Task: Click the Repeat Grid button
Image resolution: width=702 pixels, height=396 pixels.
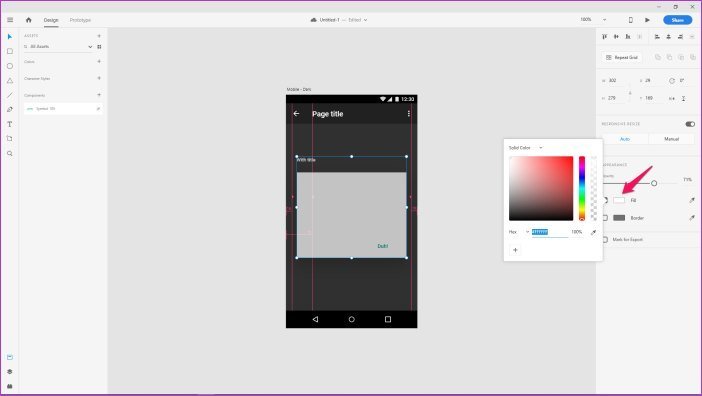Action: coord(621,57)
